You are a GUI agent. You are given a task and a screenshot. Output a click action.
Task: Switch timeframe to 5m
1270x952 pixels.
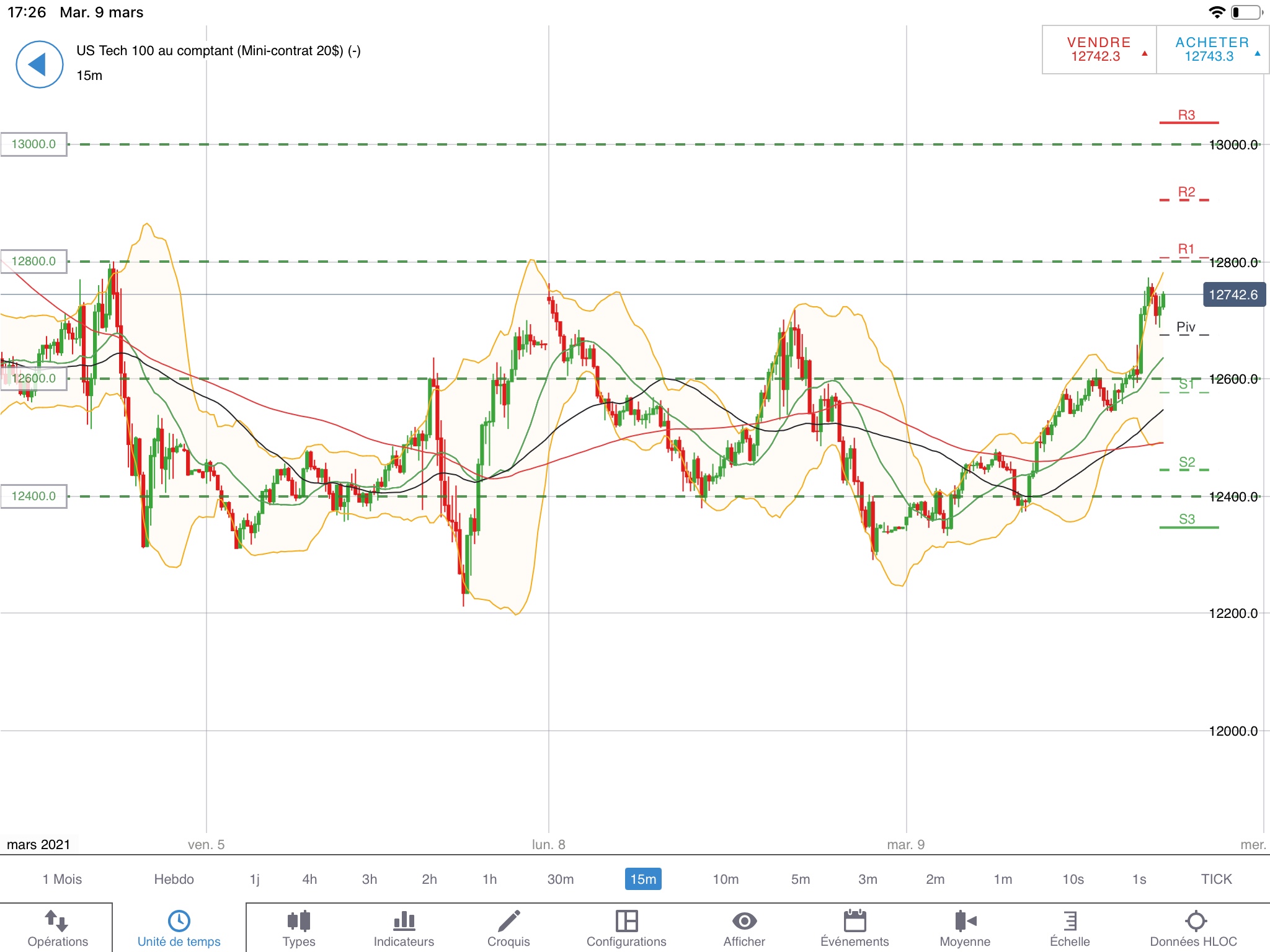(800, 879)
